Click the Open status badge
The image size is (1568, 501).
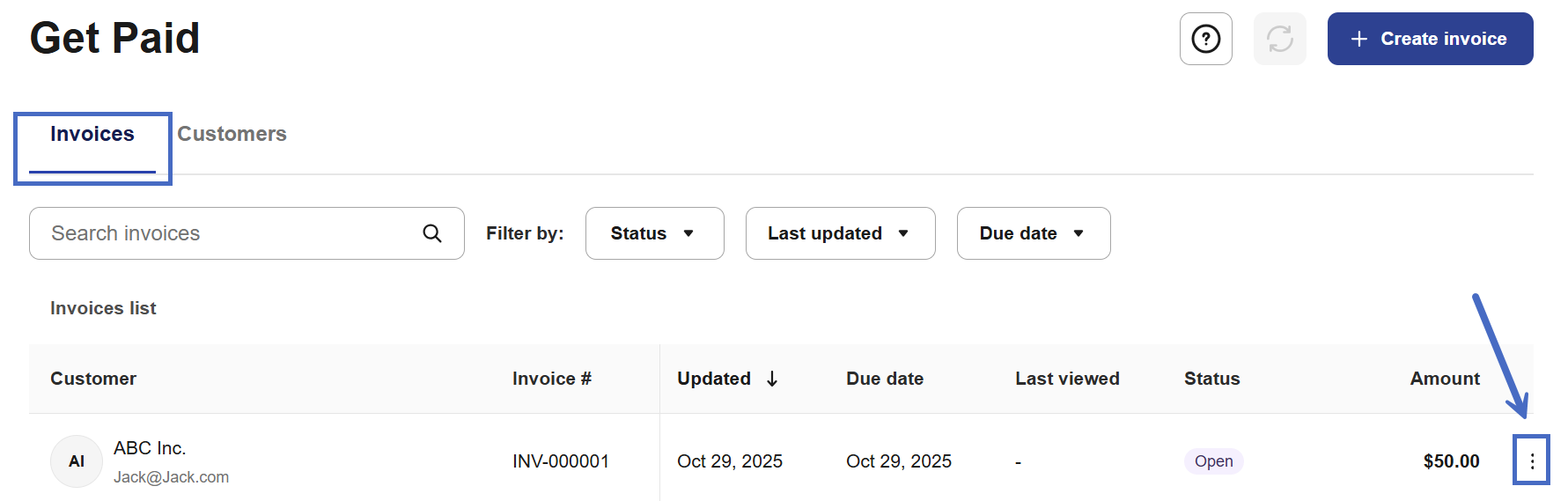pyautogui.click(x=1213, y=461)
